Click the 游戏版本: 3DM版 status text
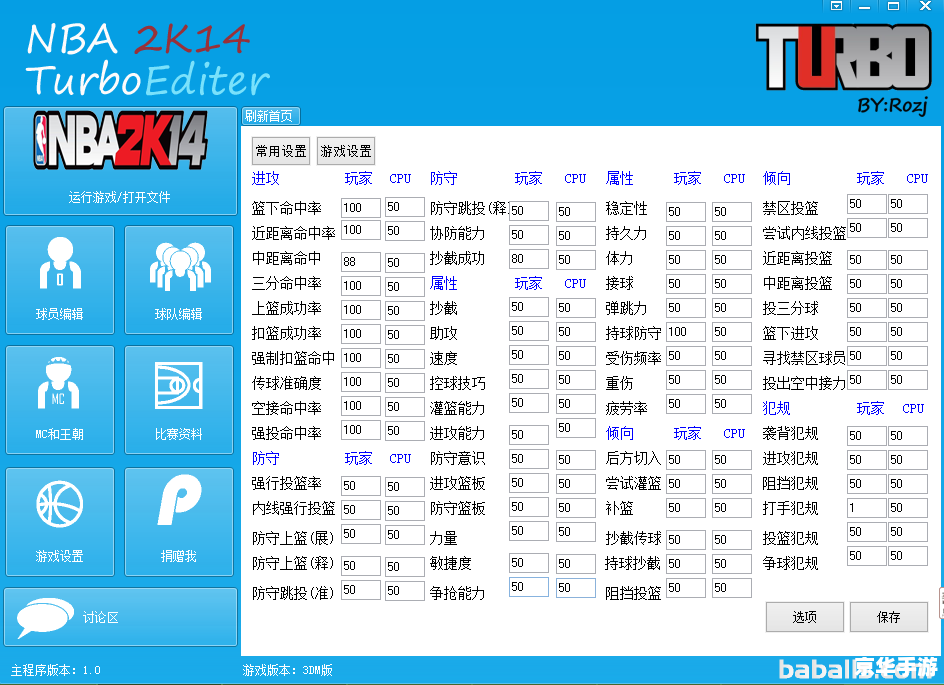This screenshot has height=685, width=944. tap(288, 670)
